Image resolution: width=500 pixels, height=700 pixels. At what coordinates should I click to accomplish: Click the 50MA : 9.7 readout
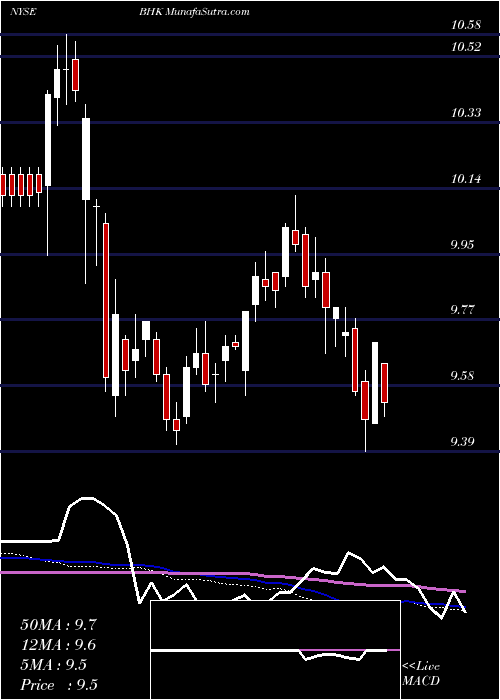(x=58, y=625)
